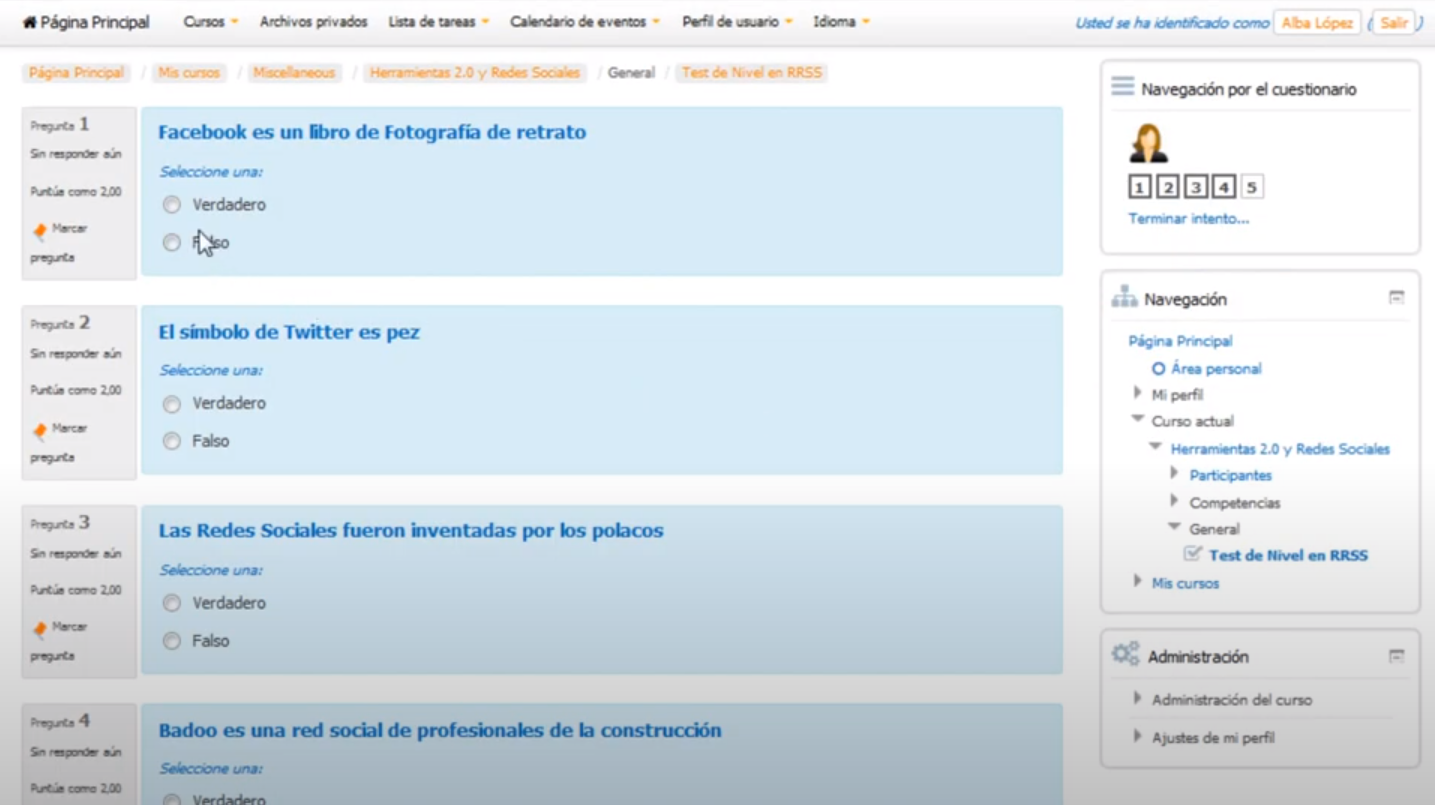This screenshot has height=805, width=1435.
Task: Click the 'General' breadcrumb text
Action: coord(631,73)
